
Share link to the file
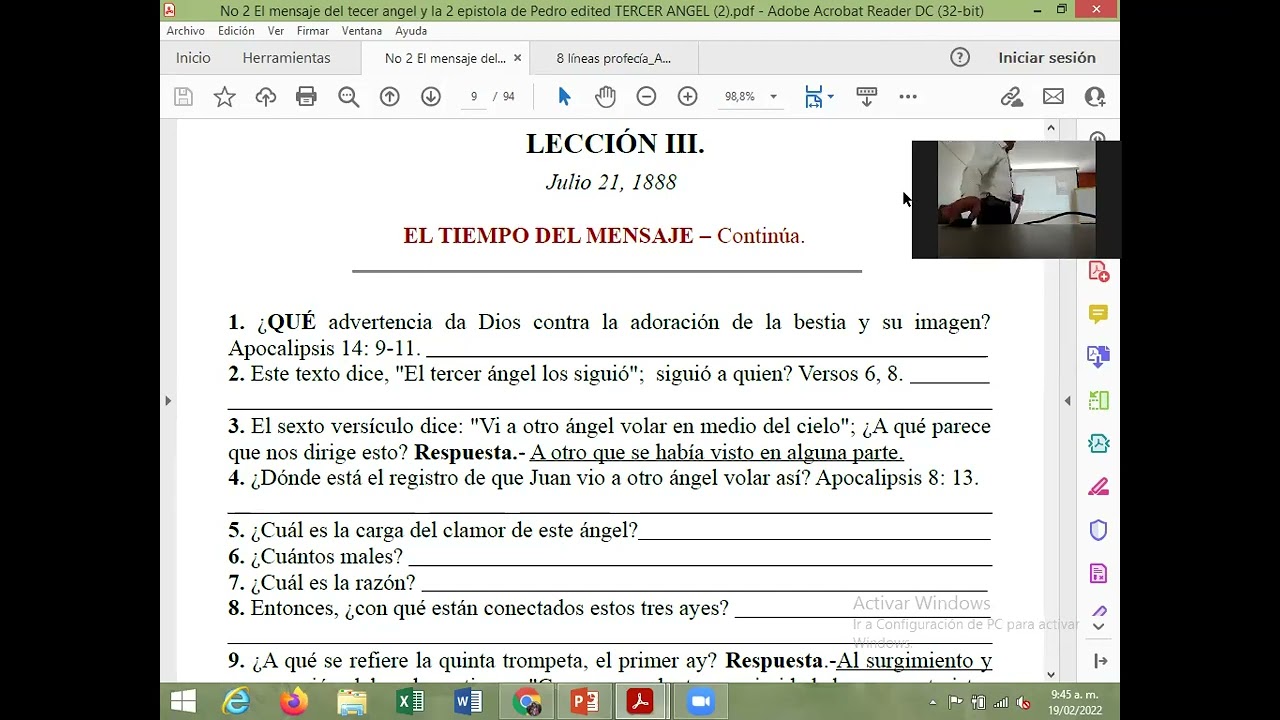1012,97
